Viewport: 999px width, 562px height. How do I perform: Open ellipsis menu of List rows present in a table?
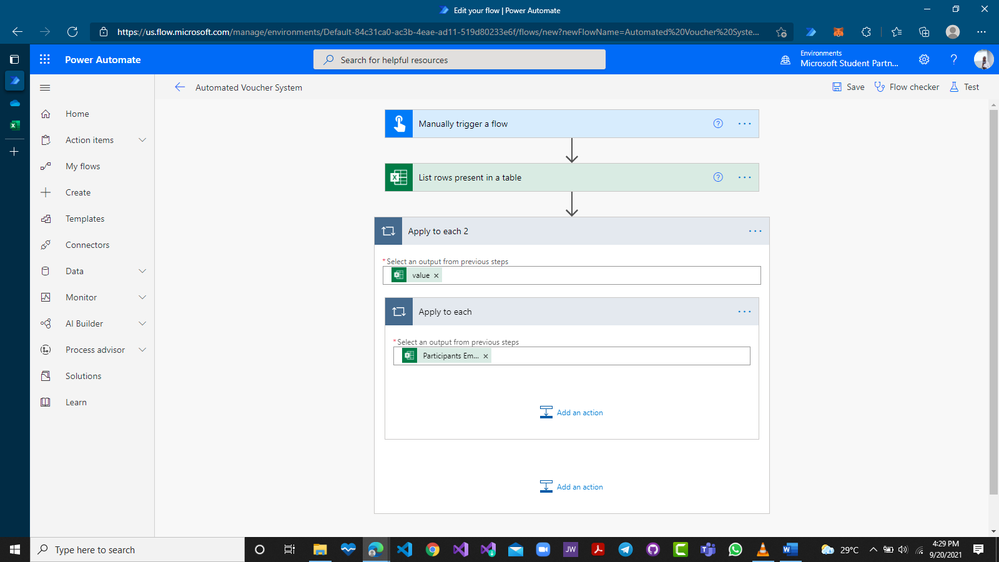click(744, 177)
